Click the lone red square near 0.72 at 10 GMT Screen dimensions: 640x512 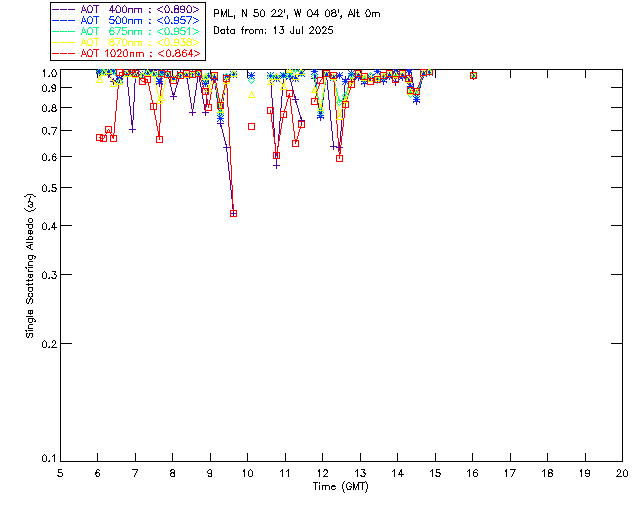point(251,127)
